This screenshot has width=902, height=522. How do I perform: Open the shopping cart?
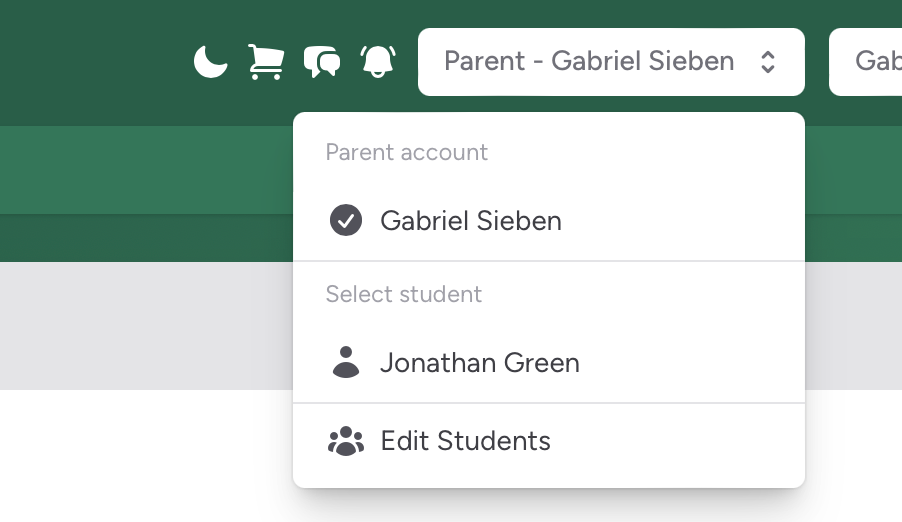click(266, 62)
